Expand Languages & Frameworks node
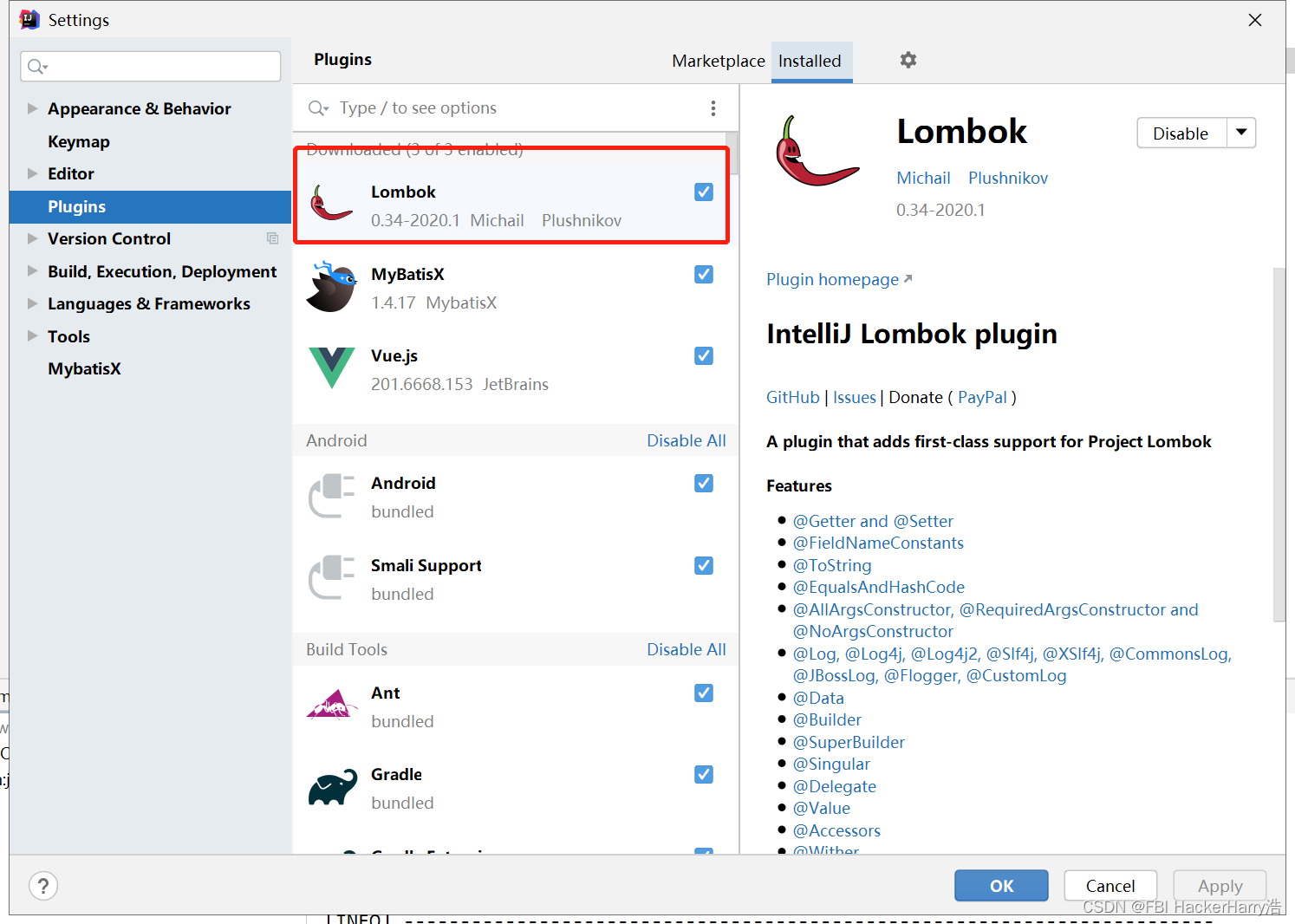1295x924 pixels. tap(33, 303)
